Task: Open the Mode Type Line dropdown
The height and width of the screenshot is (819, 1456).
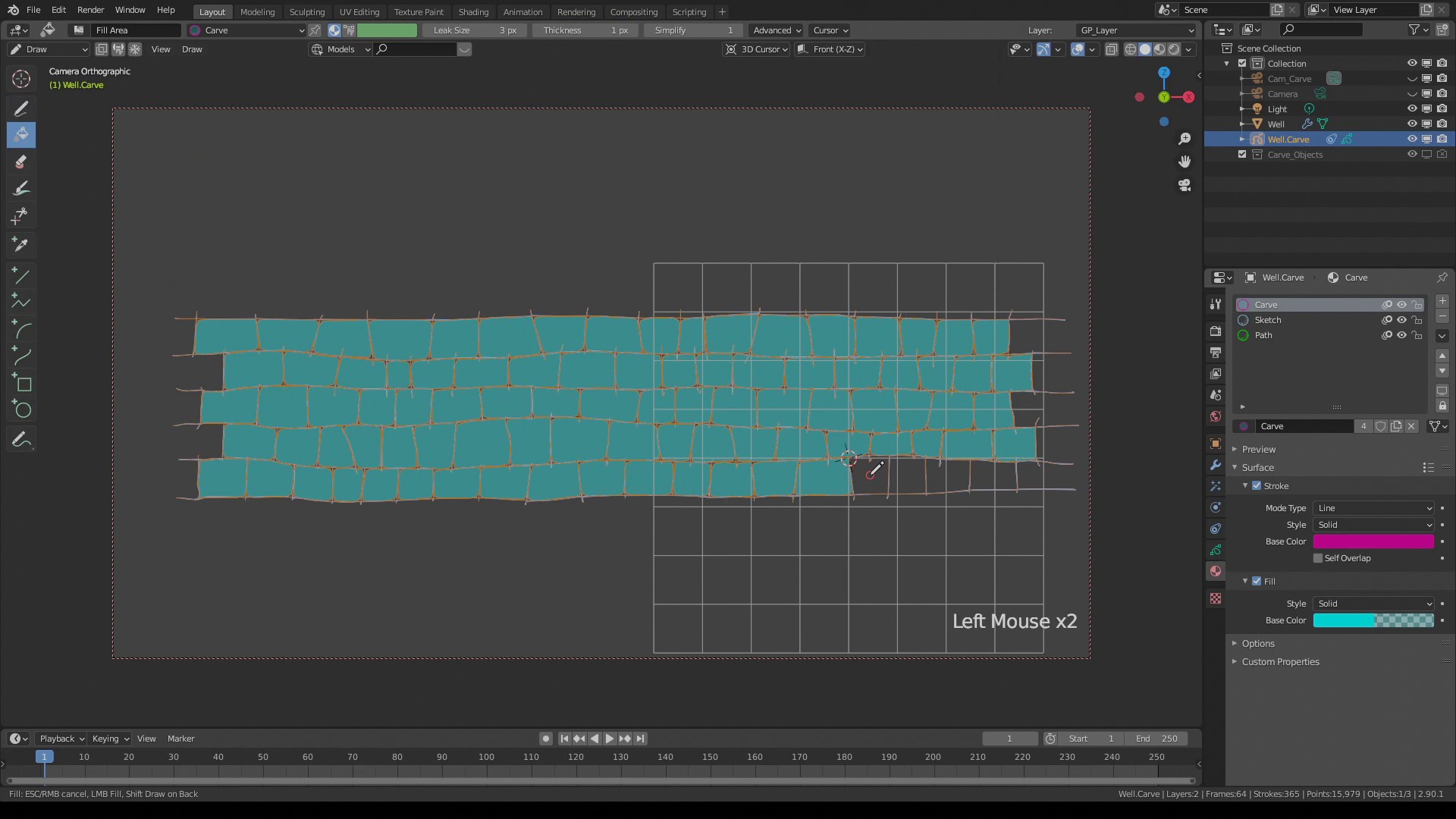Action: [1374, 508]
